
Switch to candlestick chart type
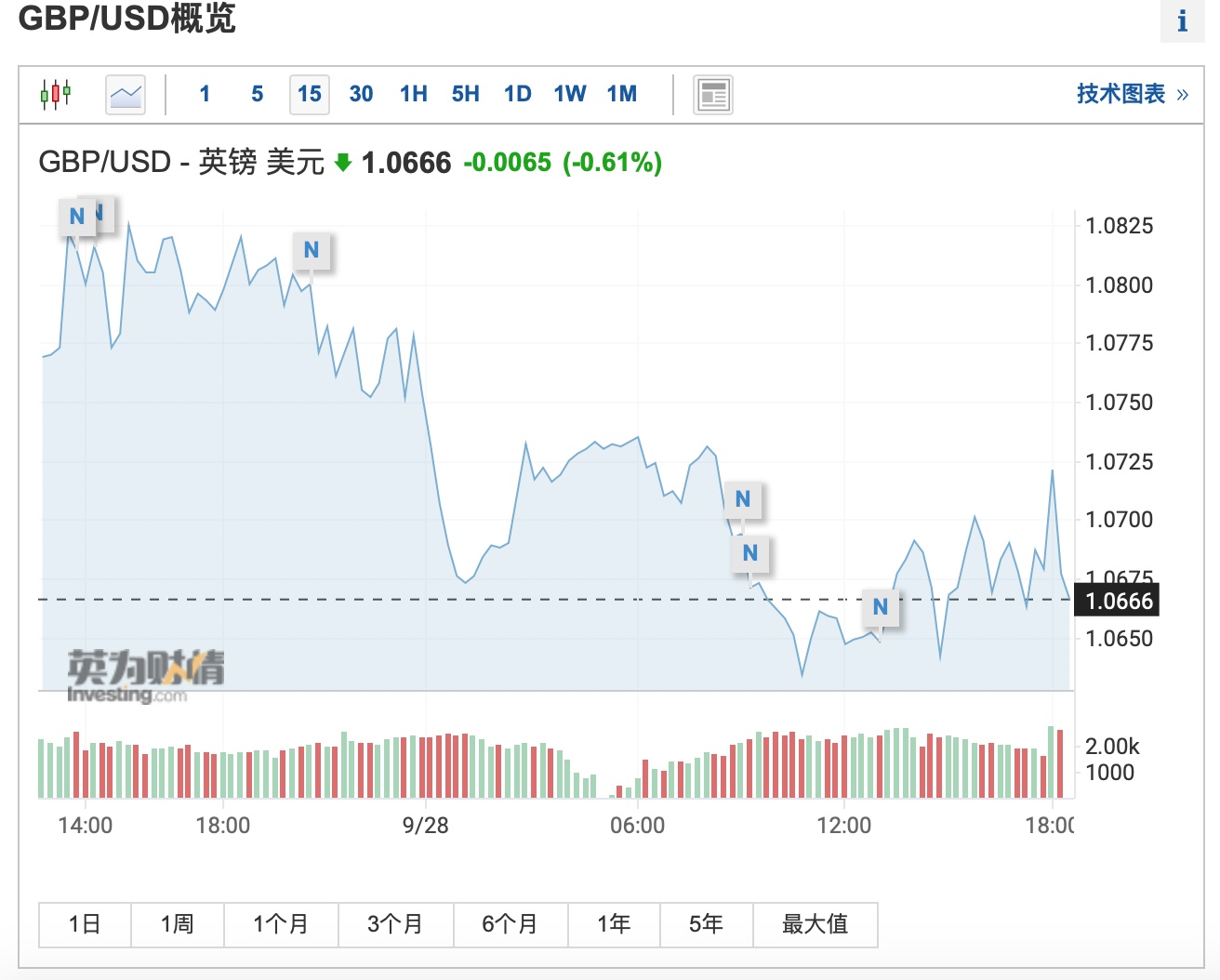[x=56, y=94]
